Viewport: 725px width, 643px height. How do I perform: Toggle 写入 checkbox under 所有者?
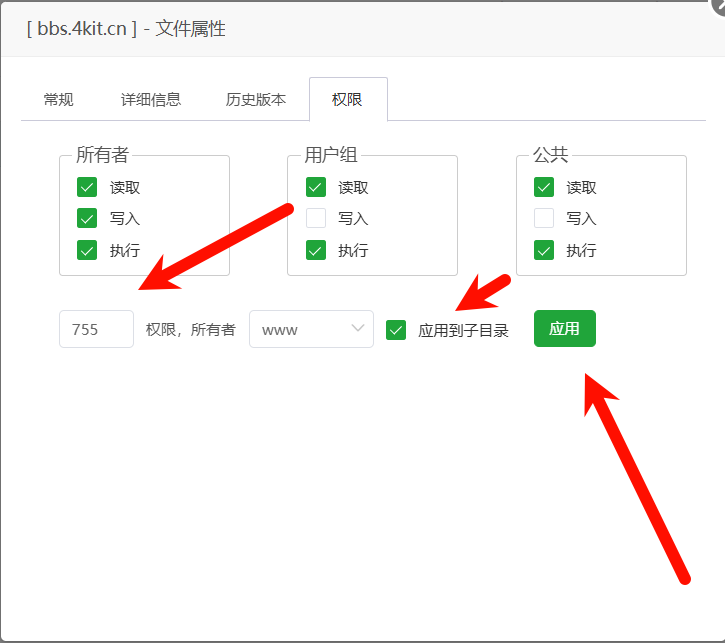[87, 218]
